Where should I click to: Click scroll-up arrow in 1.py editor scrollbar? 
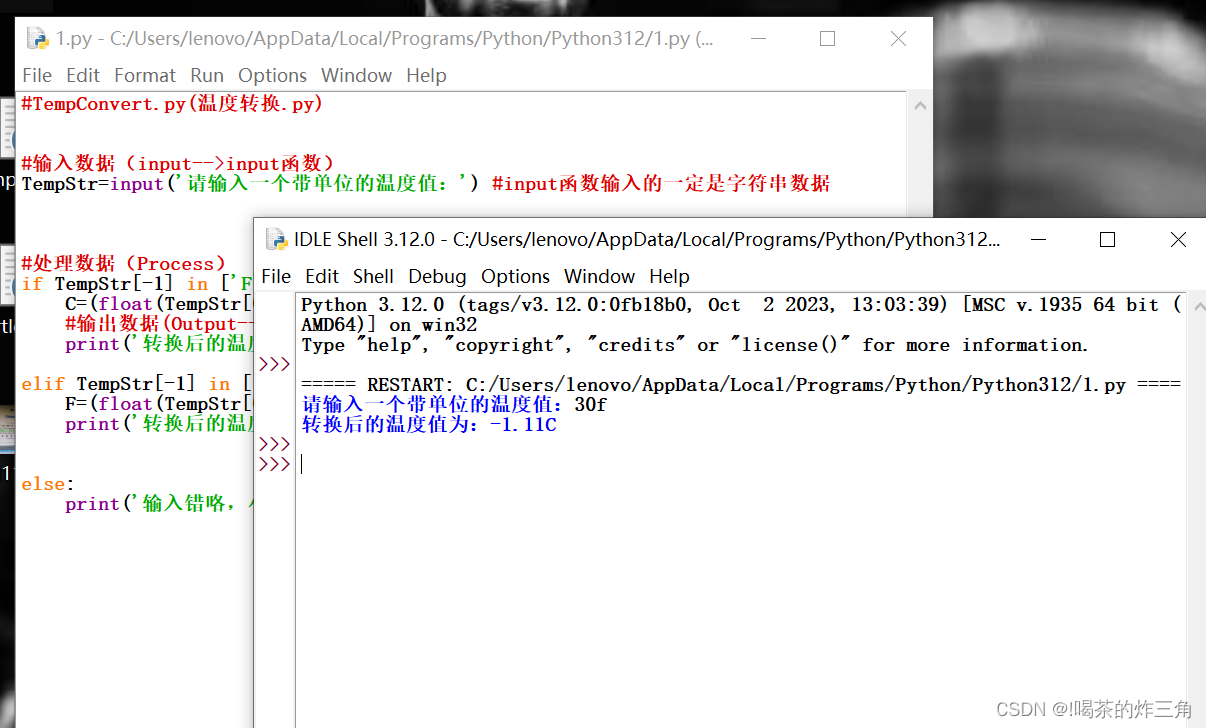pyautogui.click(x=920, y=105)
